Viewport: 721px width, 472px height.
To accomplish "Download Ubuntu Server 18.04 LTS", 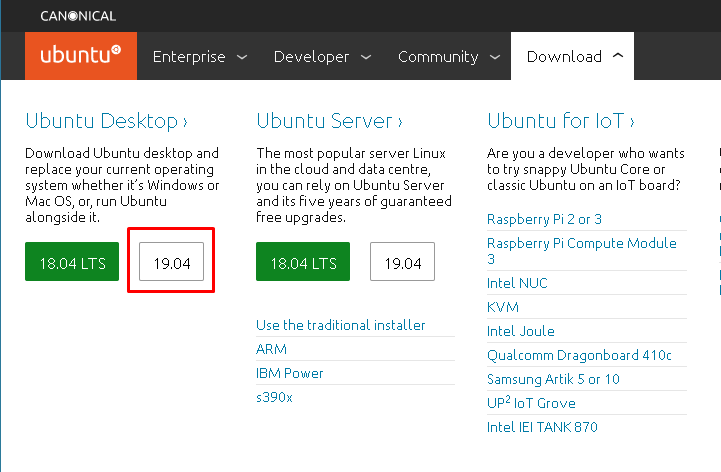I will coord(303,261).
